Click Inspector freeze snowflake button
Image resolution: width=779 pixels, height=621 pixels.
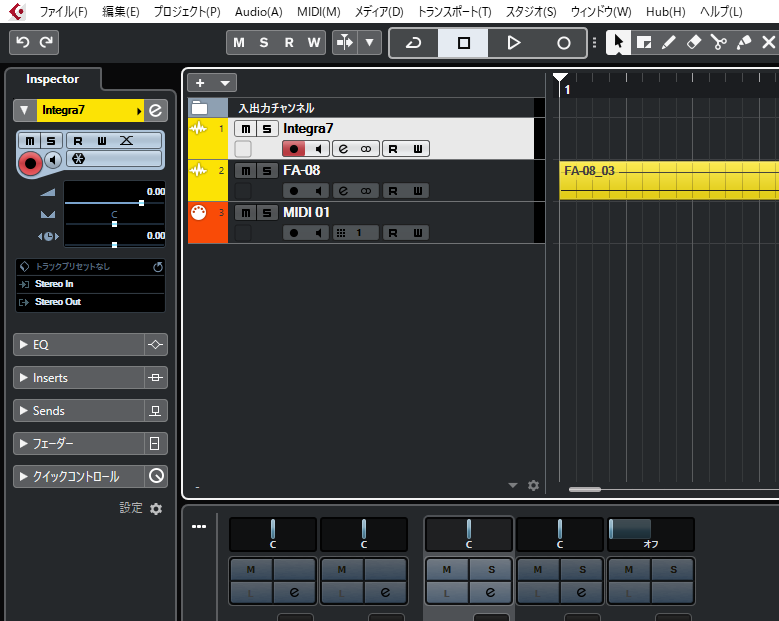[78, 158]
